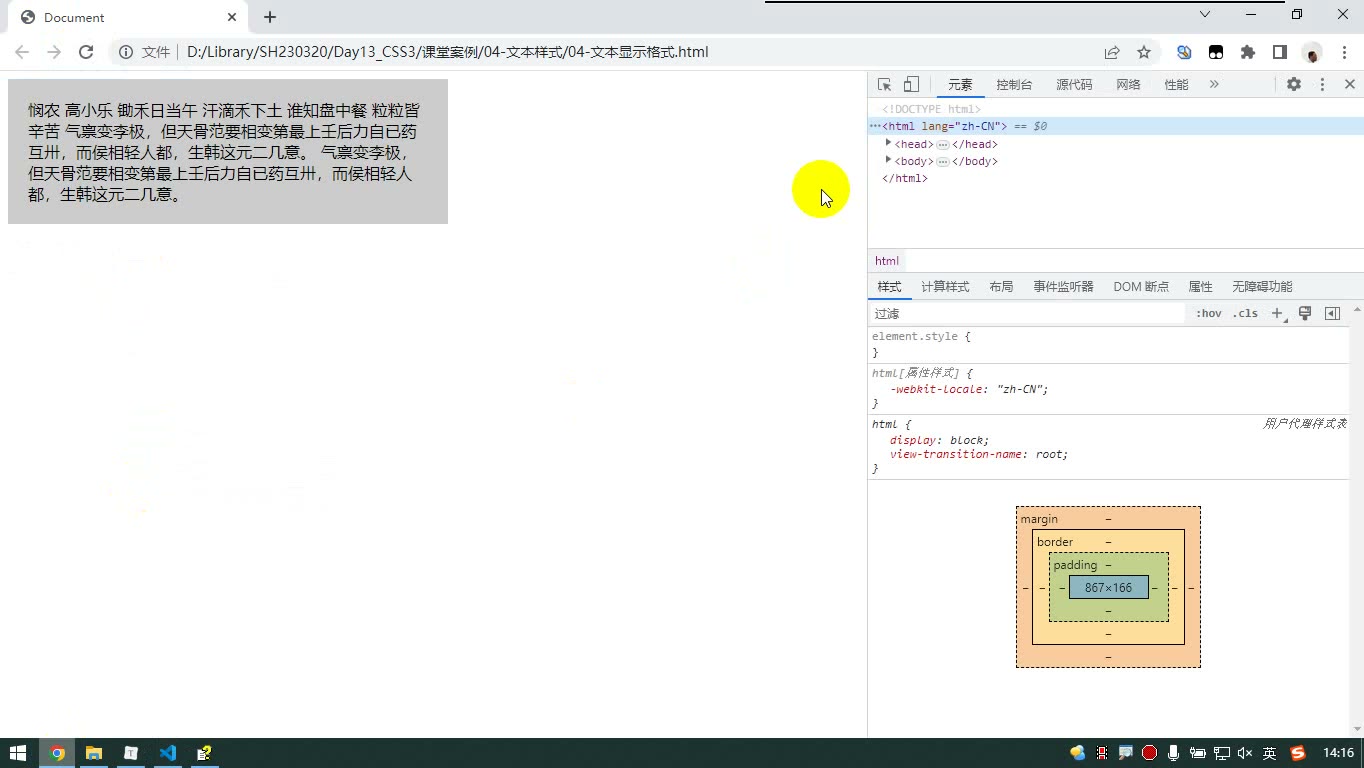Click the margin label in box model
1364x768 pixels.
1039,519
